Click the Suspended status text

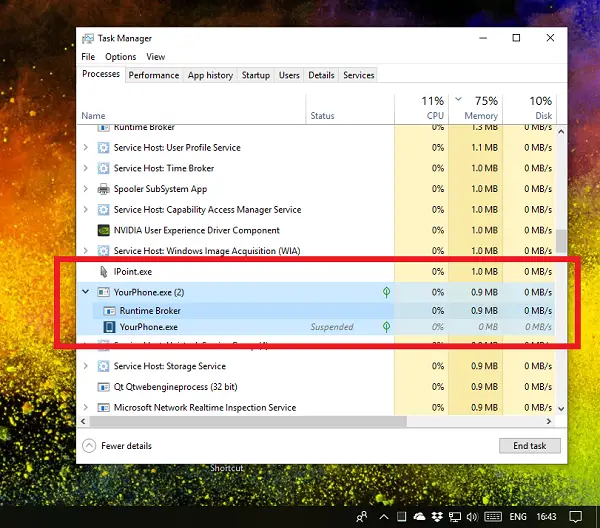(x=332, y=327)
